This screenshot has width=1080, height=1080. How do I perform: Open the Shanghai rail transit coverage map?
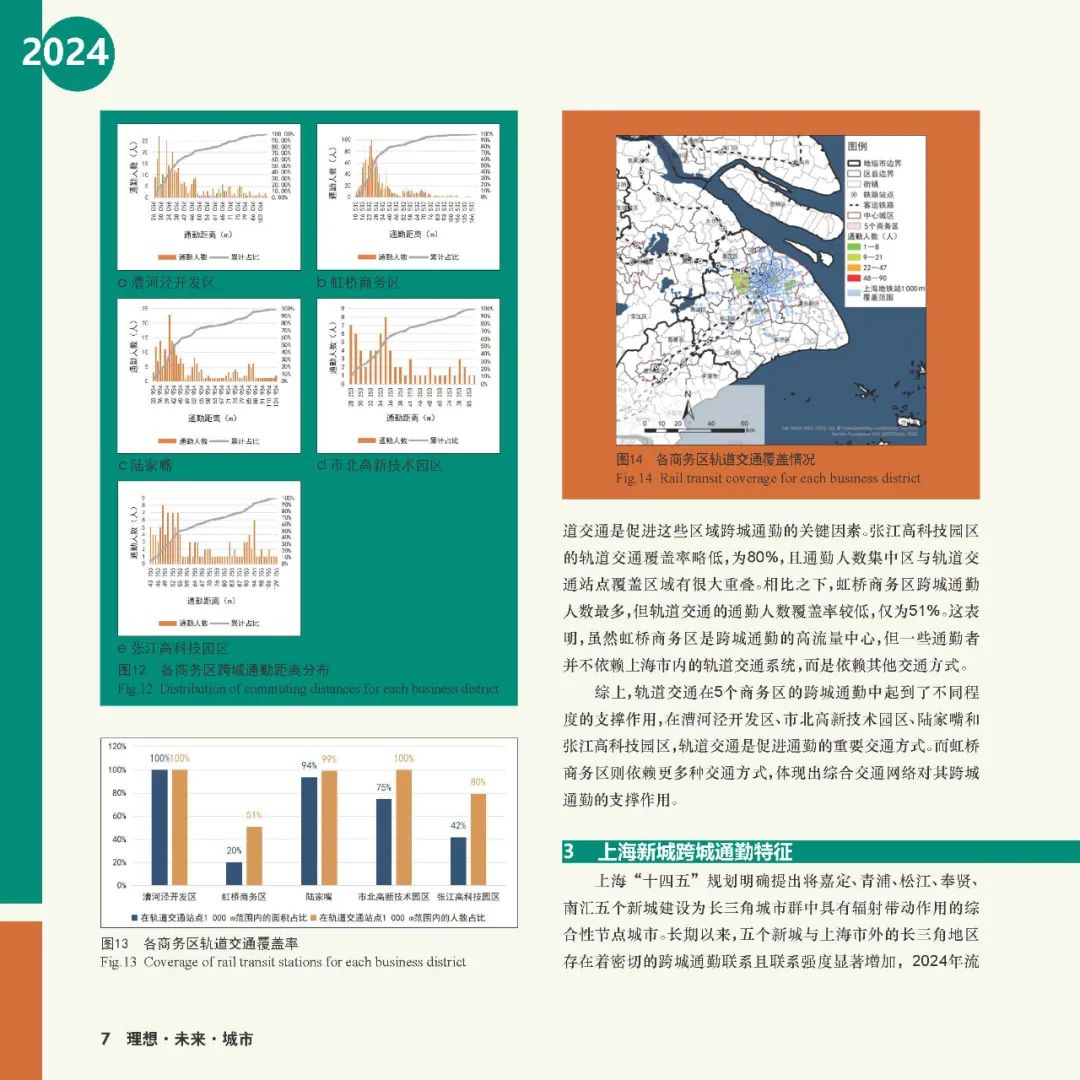[771, 290]
